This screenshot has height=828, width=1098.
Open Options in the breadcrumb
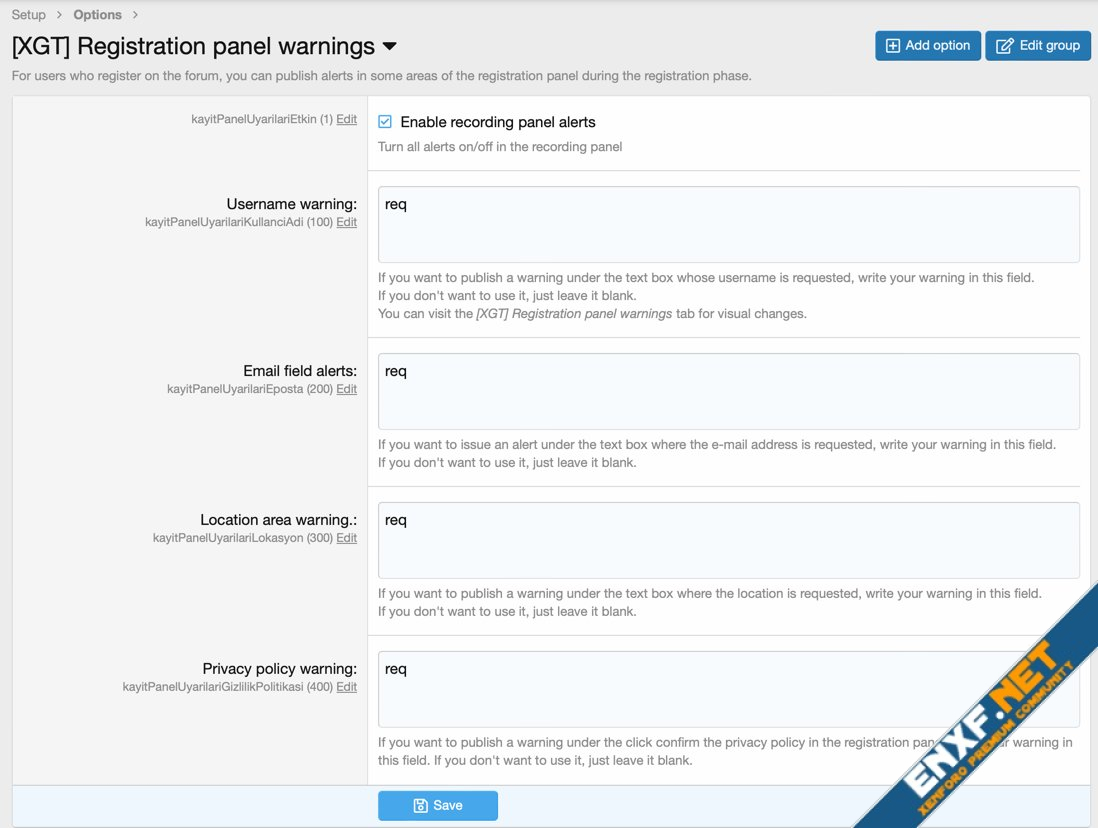coord(97,15)
